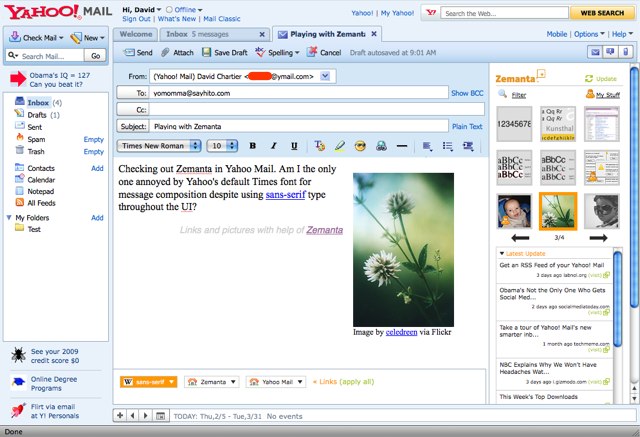This screenshot has height=437, width=640.
Task: Click the Zemanta Filter magnifier icon
Action: (502, 94)
